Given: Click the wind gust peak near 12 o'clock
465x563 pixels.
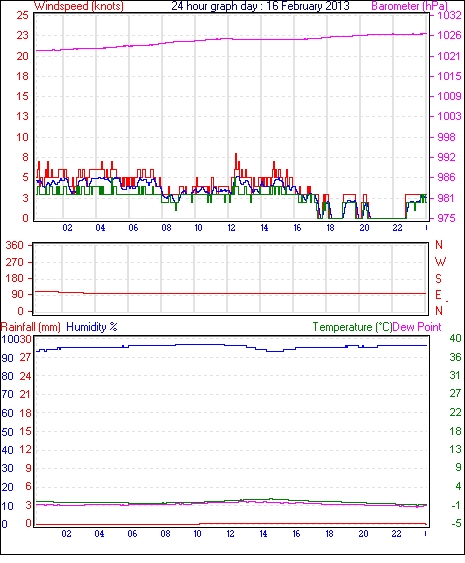Looking at the screenshot, I should (x=236, y=154).
